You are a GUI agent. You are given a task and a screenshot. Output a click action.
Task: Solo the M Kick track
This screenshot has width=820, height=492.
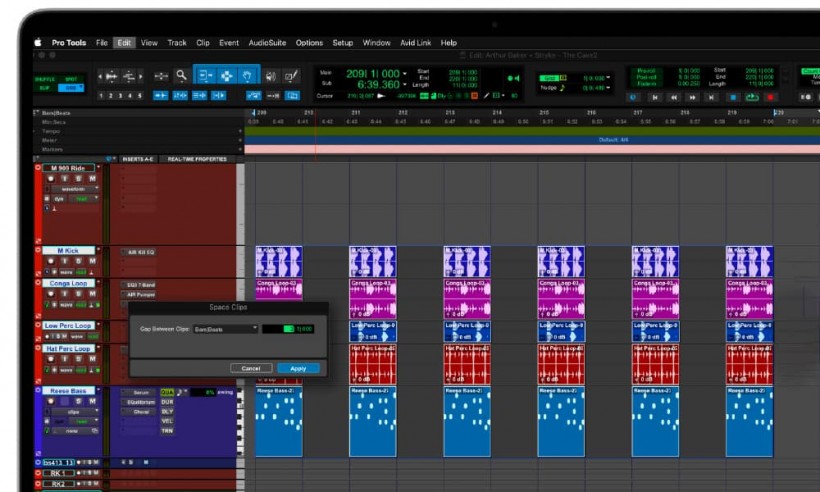78,261
